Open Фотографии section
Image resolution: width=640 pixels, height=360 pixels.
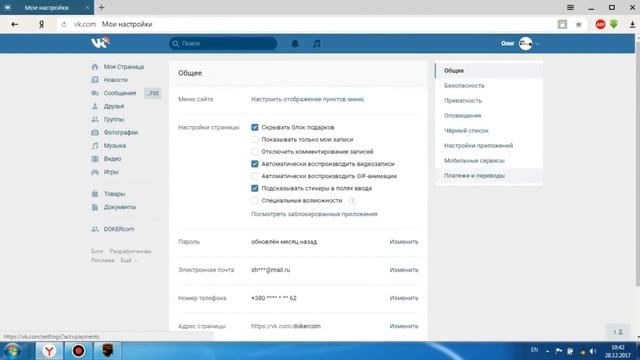[x=121, y=132]
